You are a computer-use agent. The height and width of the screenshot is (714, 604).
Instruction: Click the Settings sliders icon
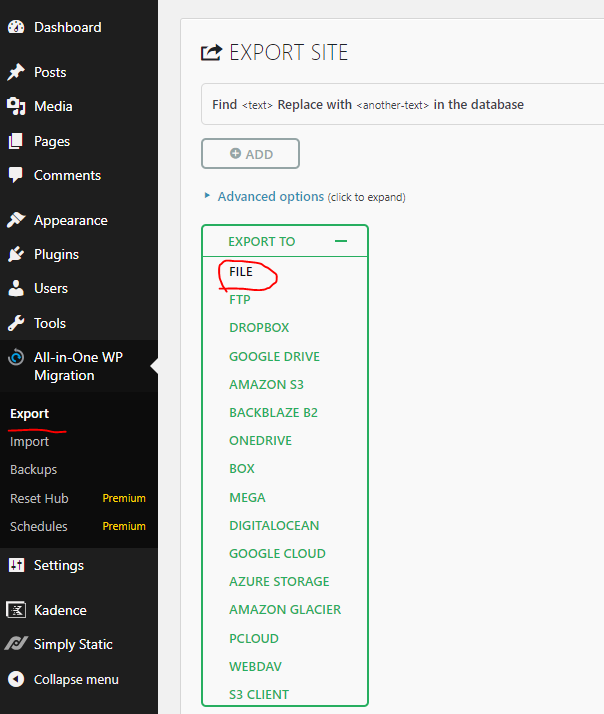[16, 565]
